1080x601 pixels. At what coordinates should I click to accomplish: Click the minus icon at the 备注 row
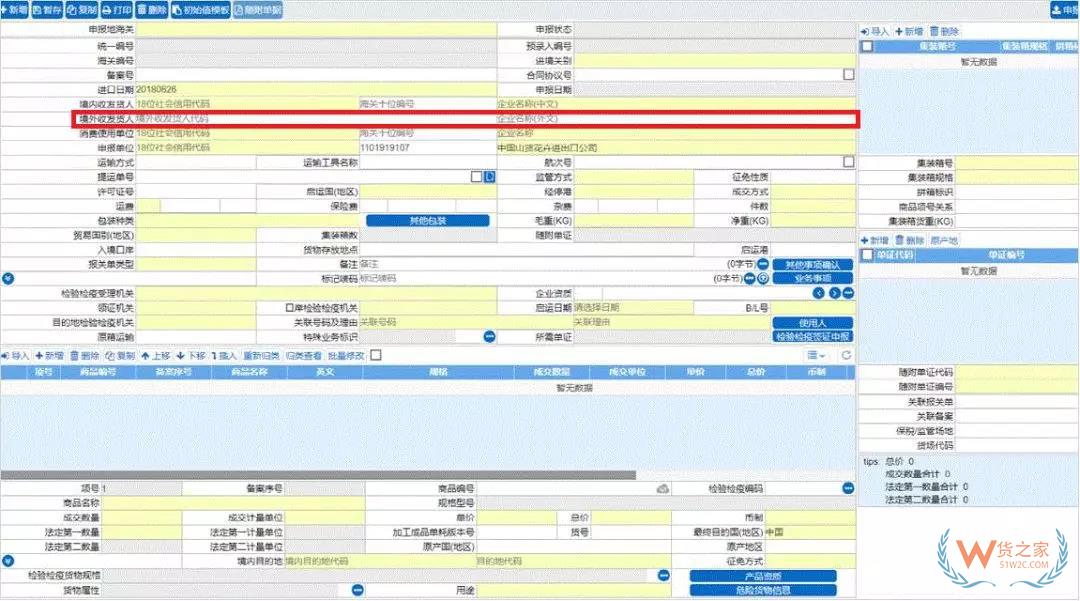pyautogui.click(x=762, y=264)
